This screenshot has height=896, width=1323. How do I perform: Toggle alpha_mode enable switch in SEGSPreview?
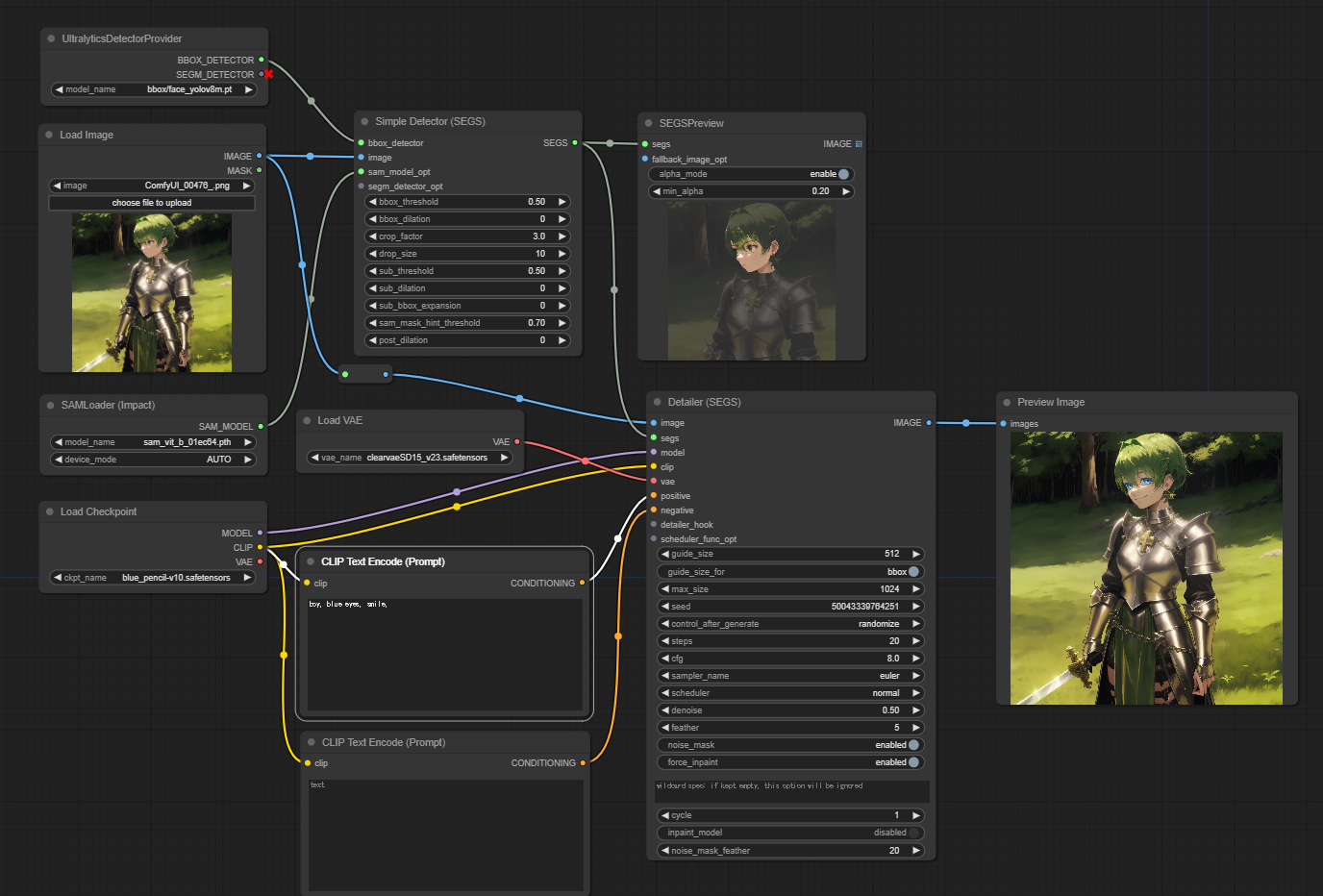[x=843, y=174]
